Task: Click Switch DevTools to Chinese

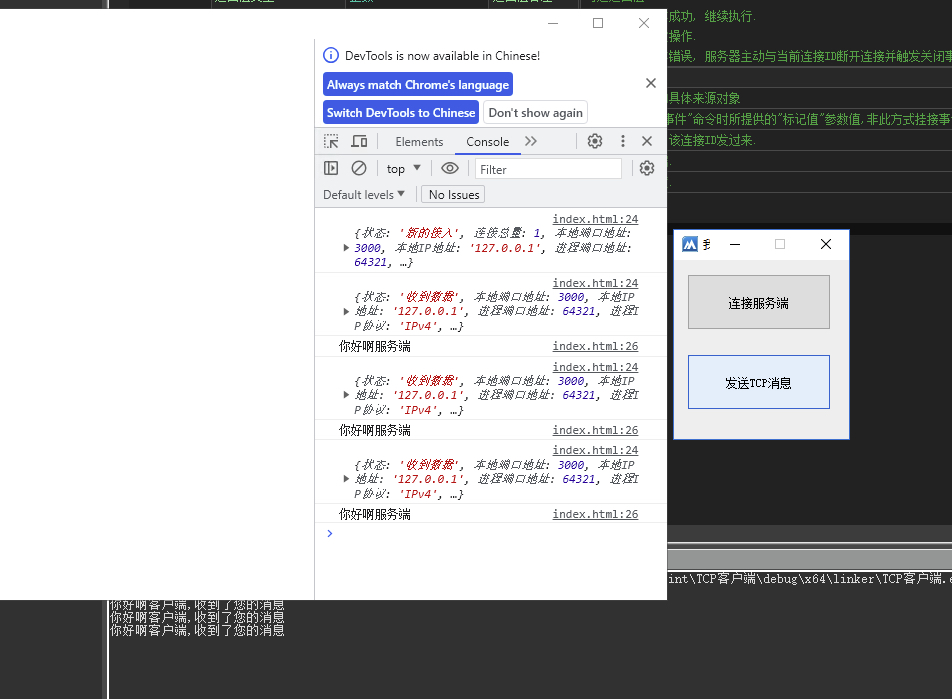Action: click(x=401, y=112)
